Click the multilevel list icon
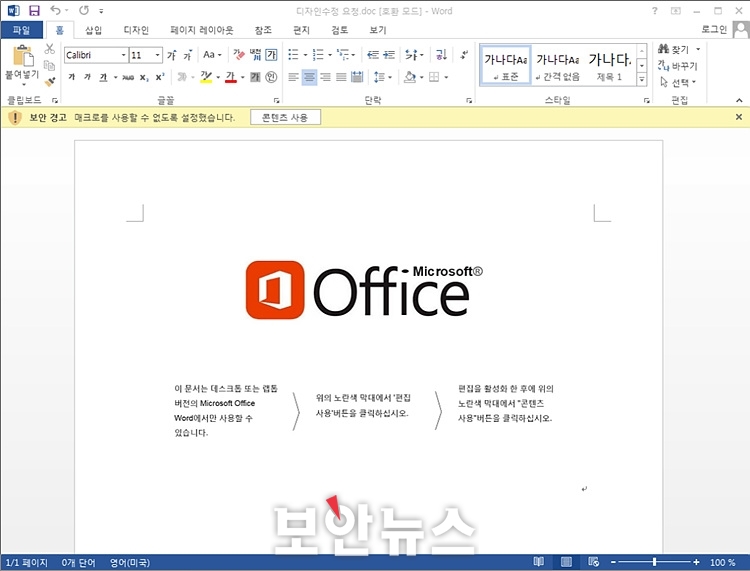 (x=343, y=55)
